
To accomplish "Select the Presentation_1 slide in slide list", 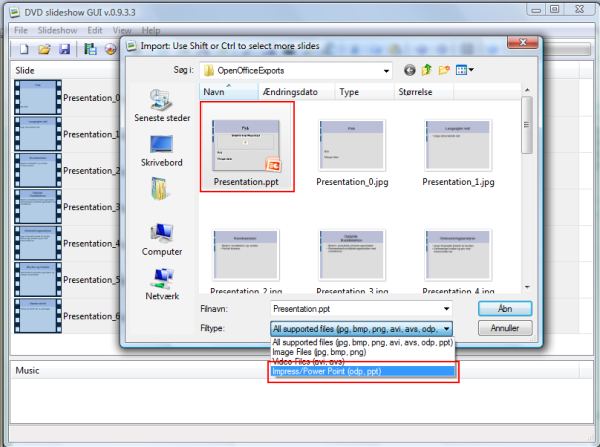I will (67, 134).
